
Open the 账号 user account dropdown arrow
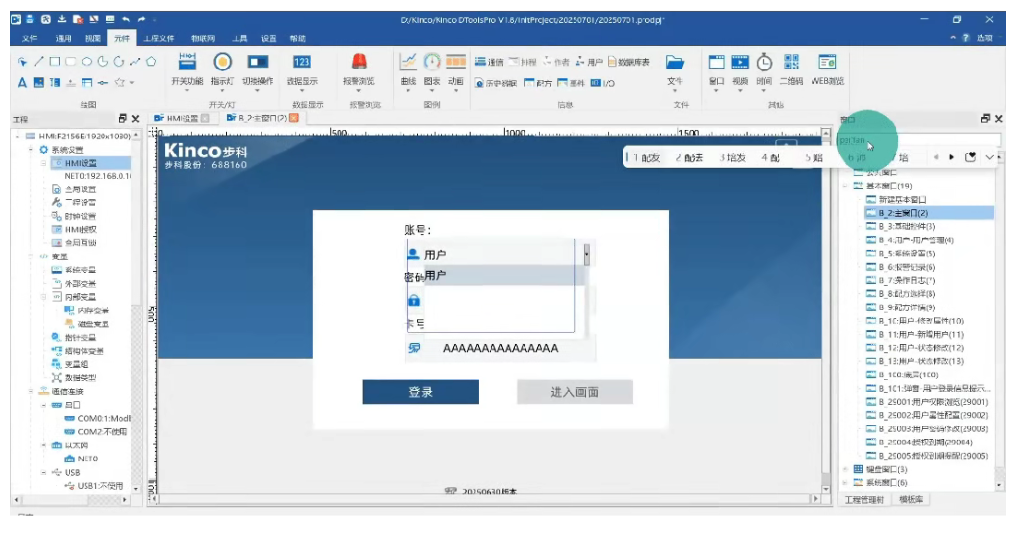pos(586,255)
